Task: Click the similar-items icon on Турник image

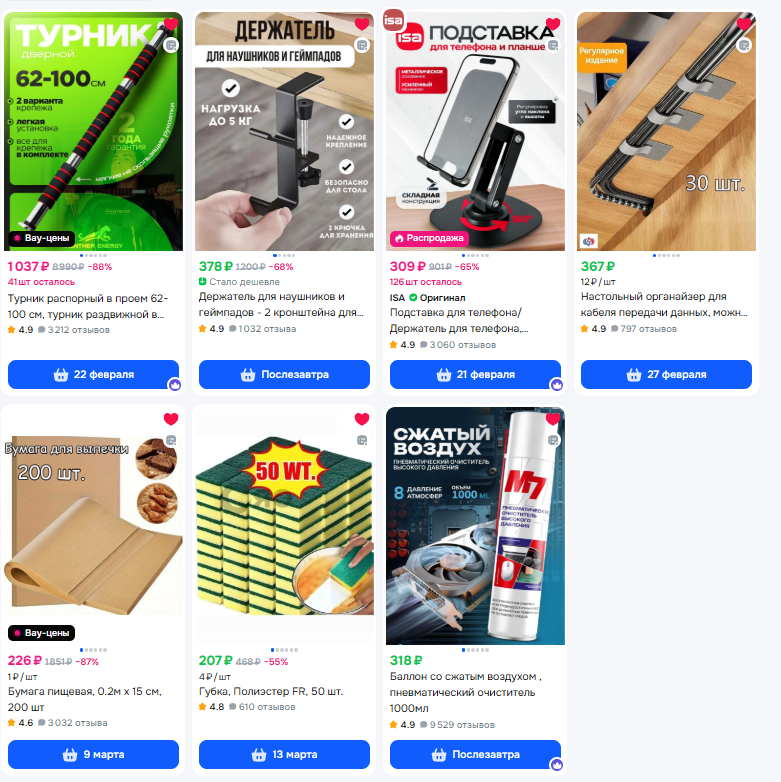Action: click(x=171, y=45)
